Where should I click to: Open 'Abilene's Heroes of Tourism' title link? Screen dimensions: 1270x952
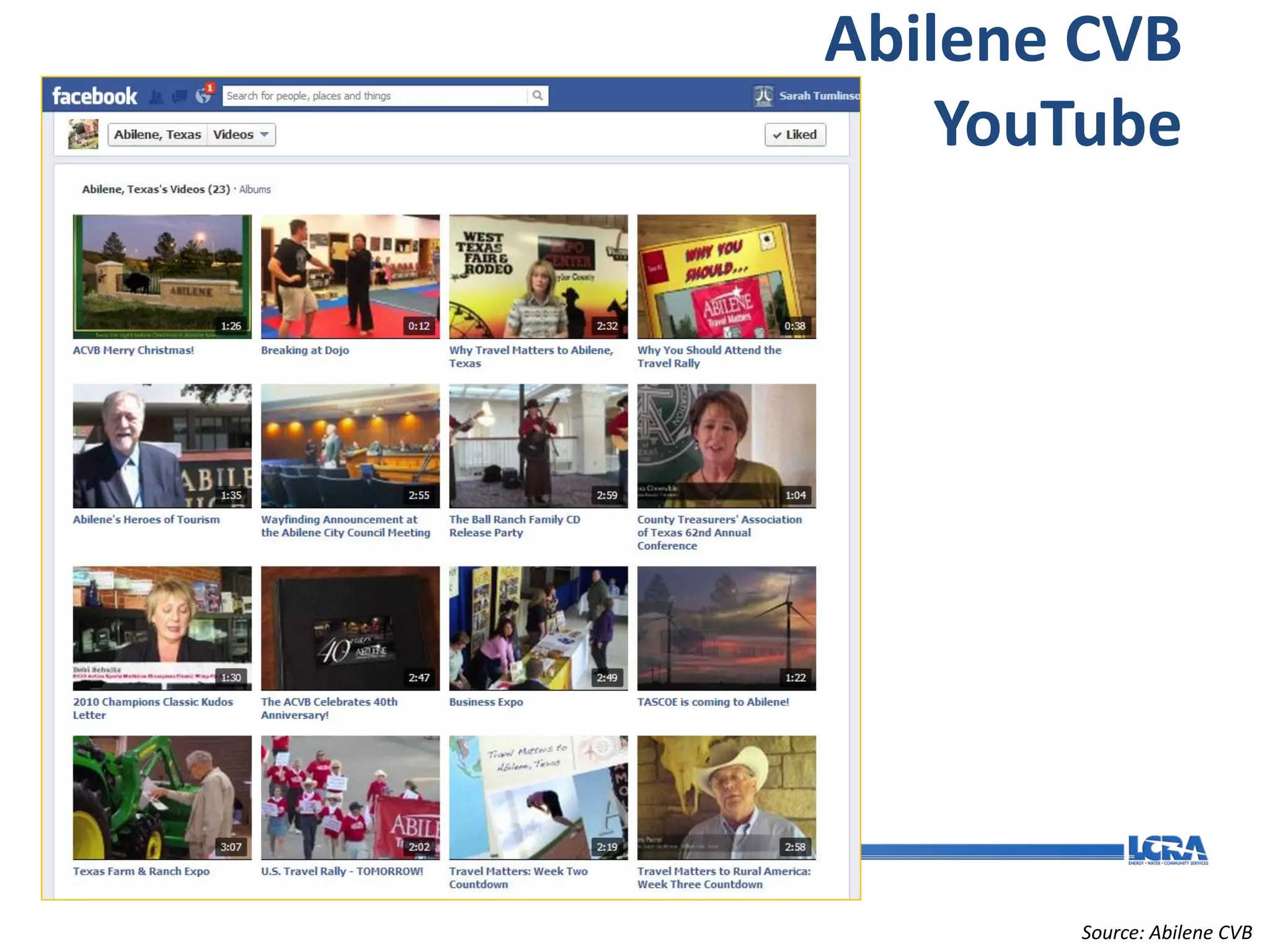click(146, 519)
